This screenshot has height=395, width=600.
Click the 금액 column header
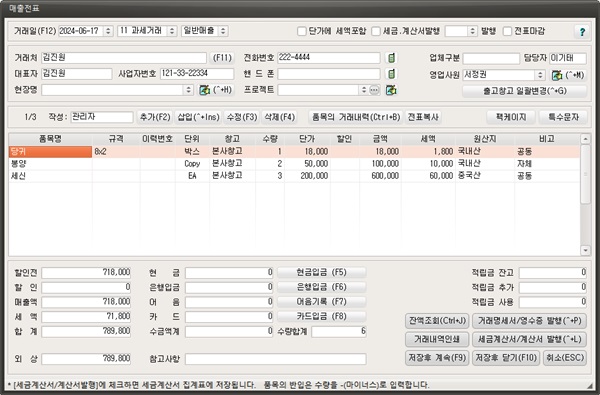click(380, 139)
